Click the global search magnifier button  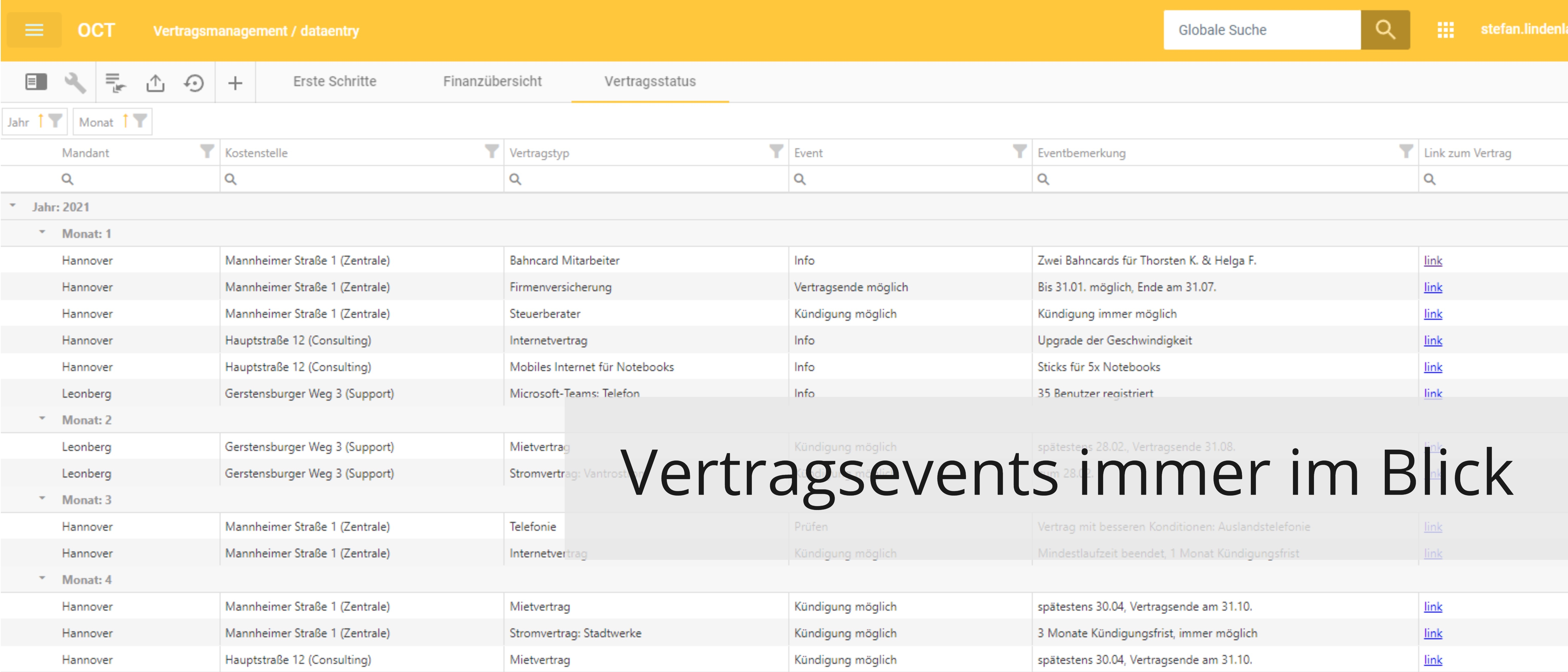point(1385,30)
